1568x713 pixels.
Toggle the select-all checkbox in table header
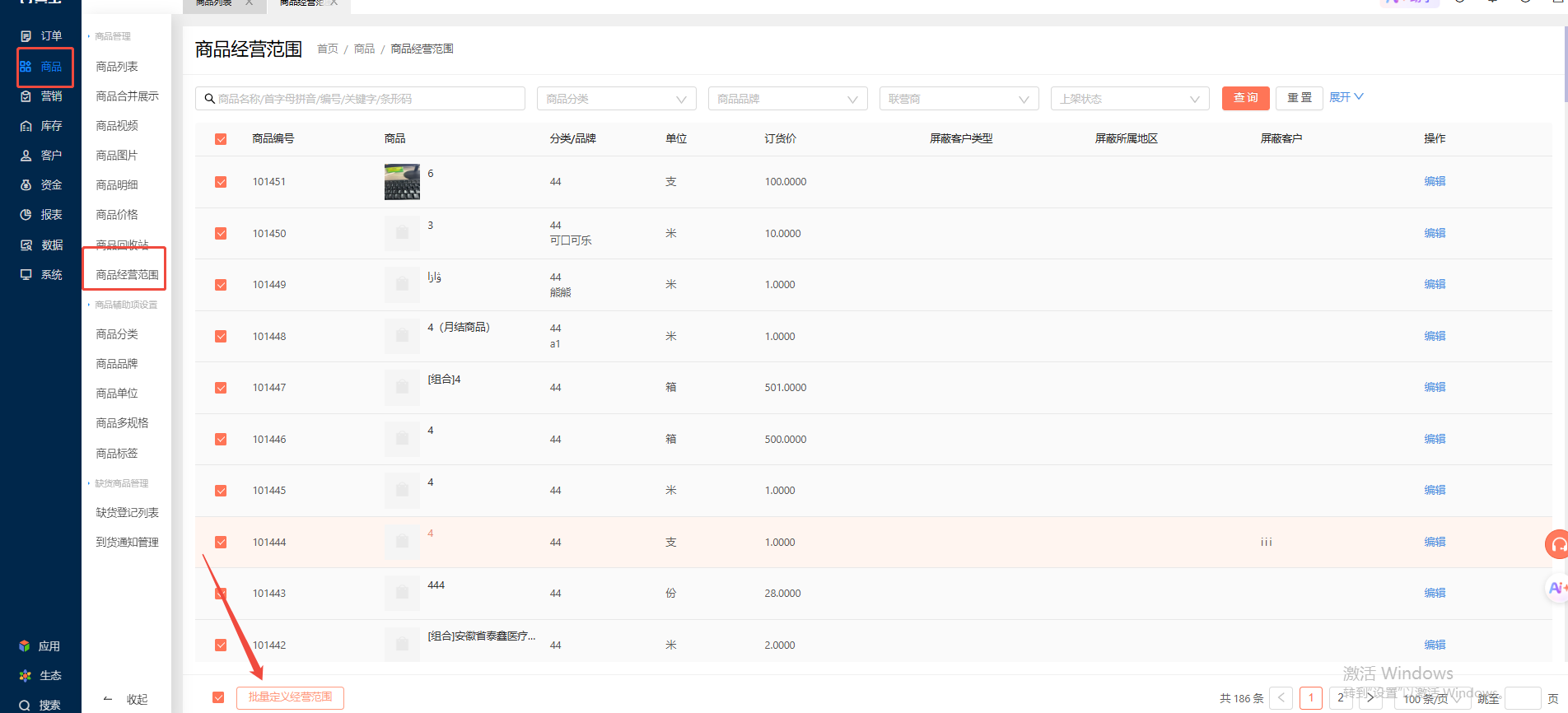pos(221,139)
